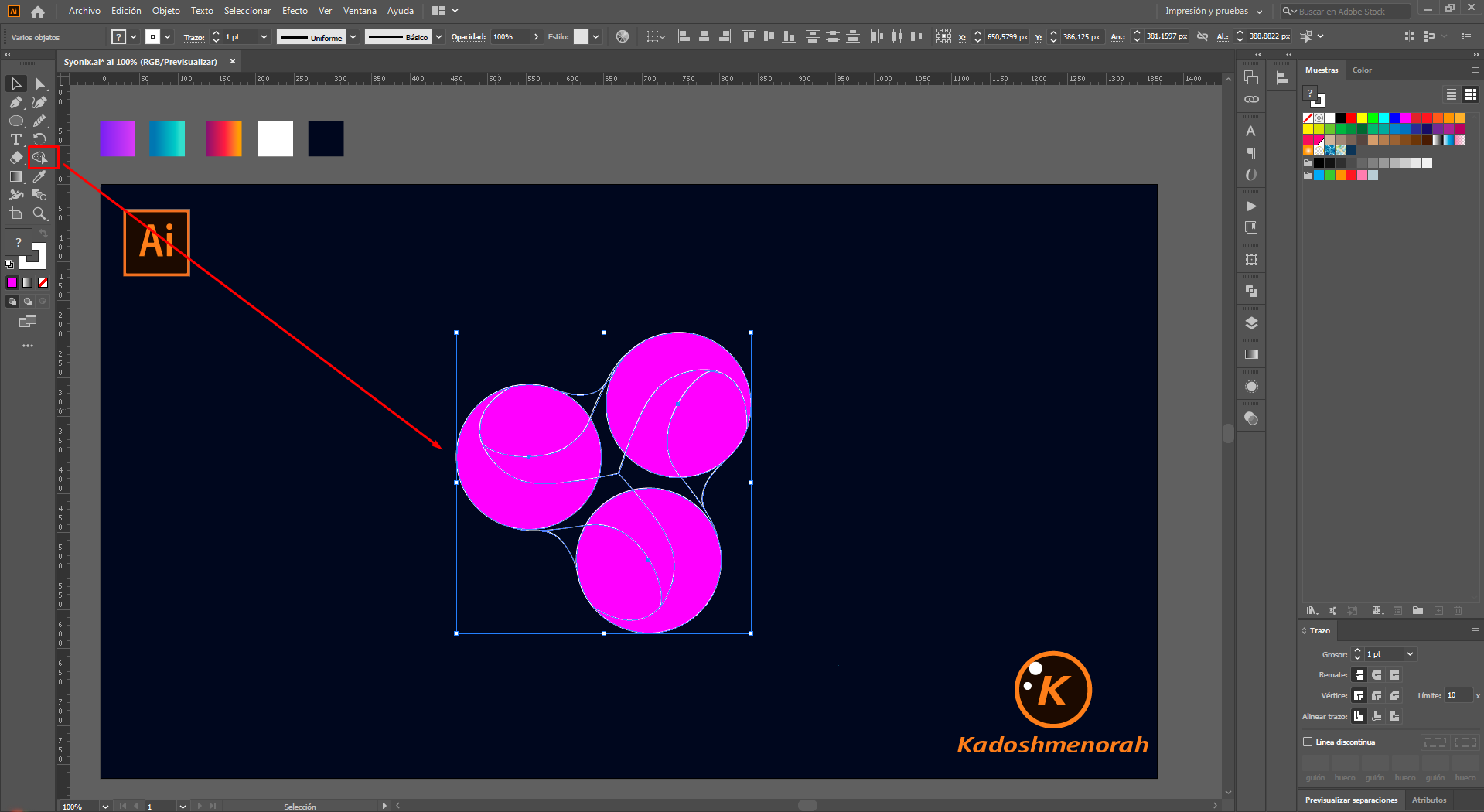Select the Zoom magnifier tool
Image resolution: width=1484 pixels, height=812 pixels.
pyautogui.click(x=39, y=213)
